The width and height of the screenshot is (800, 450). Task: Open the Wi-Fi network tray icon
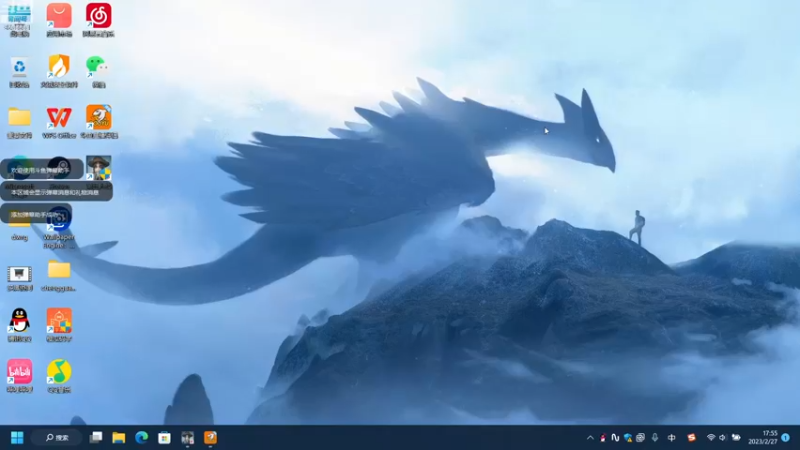tap(711, 438)
